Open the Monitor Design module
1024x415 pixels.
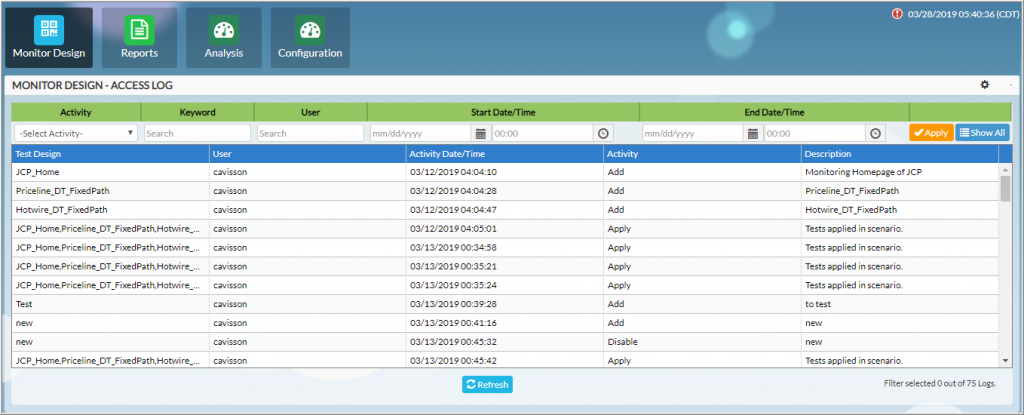pos(49,38)
